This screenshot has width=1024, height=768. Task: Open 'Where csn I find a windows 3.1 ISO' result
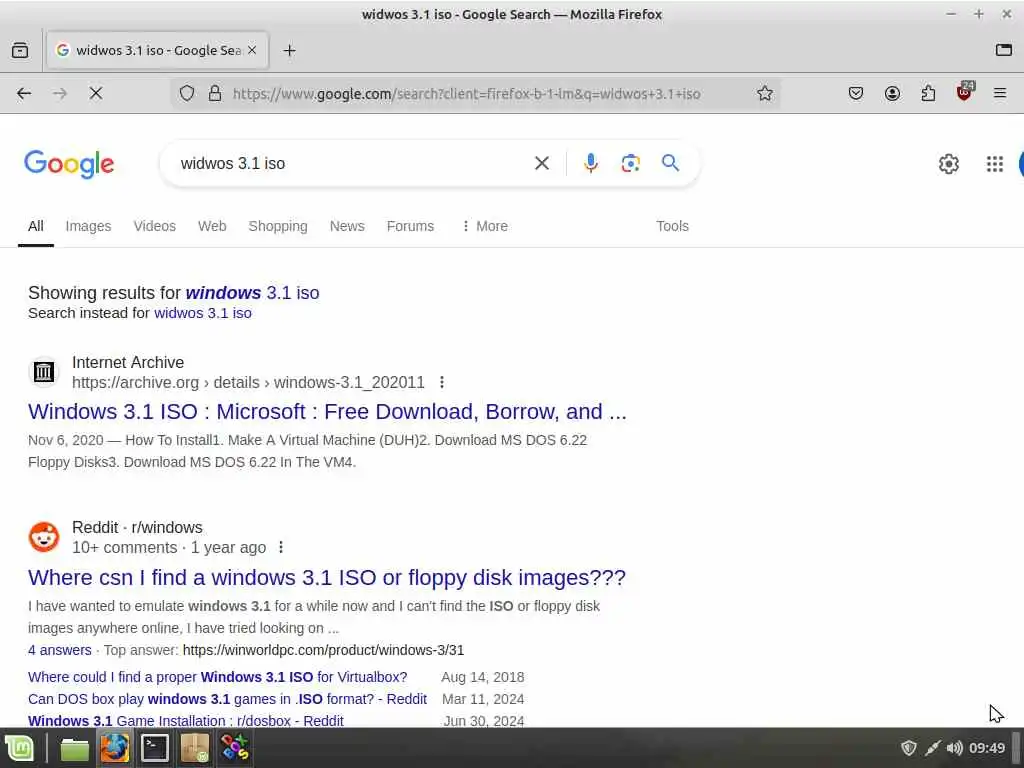pos(327,577)
